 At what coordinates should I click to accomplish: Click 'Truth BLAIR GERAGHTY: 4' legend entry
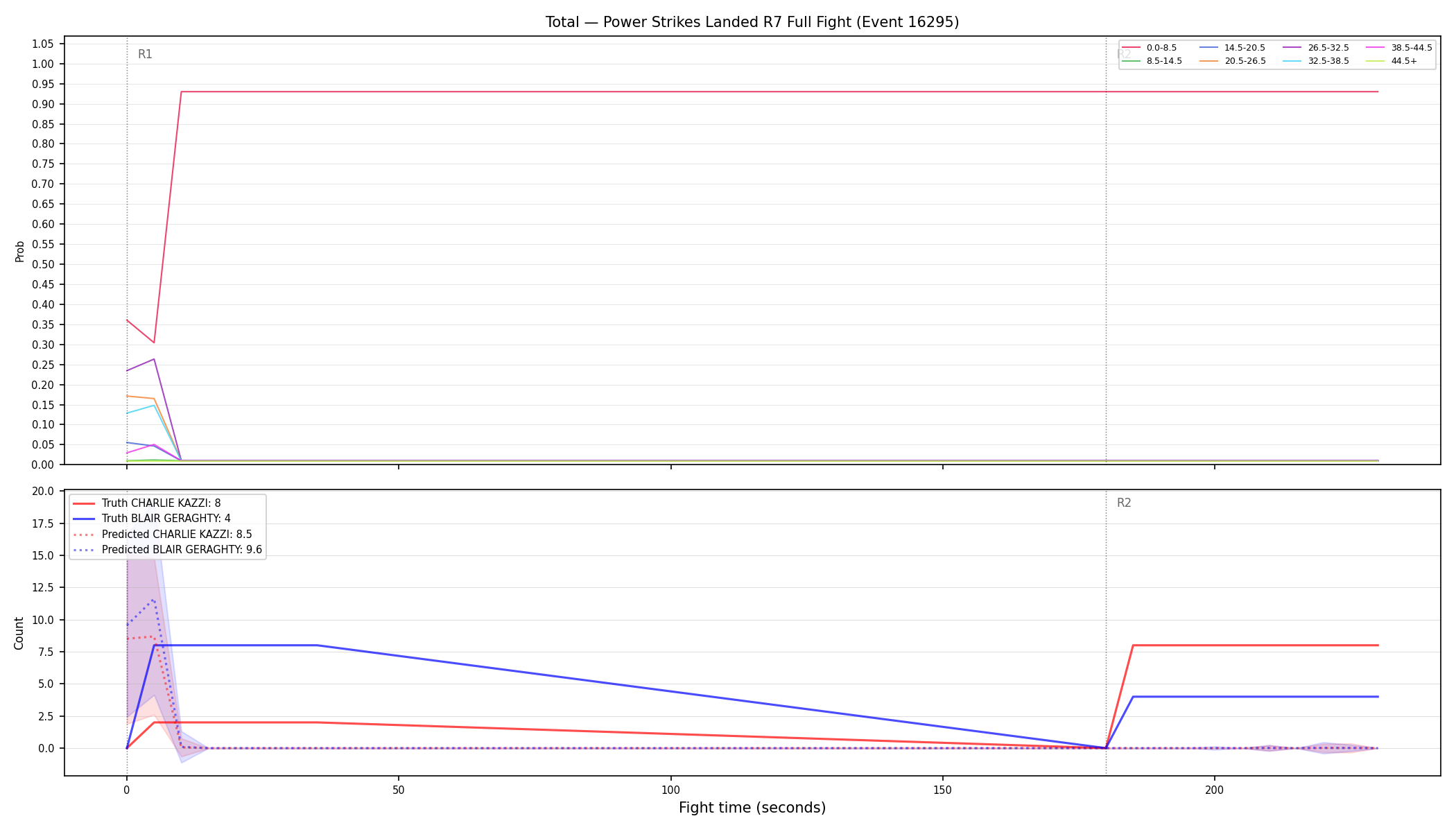[152, 519]
